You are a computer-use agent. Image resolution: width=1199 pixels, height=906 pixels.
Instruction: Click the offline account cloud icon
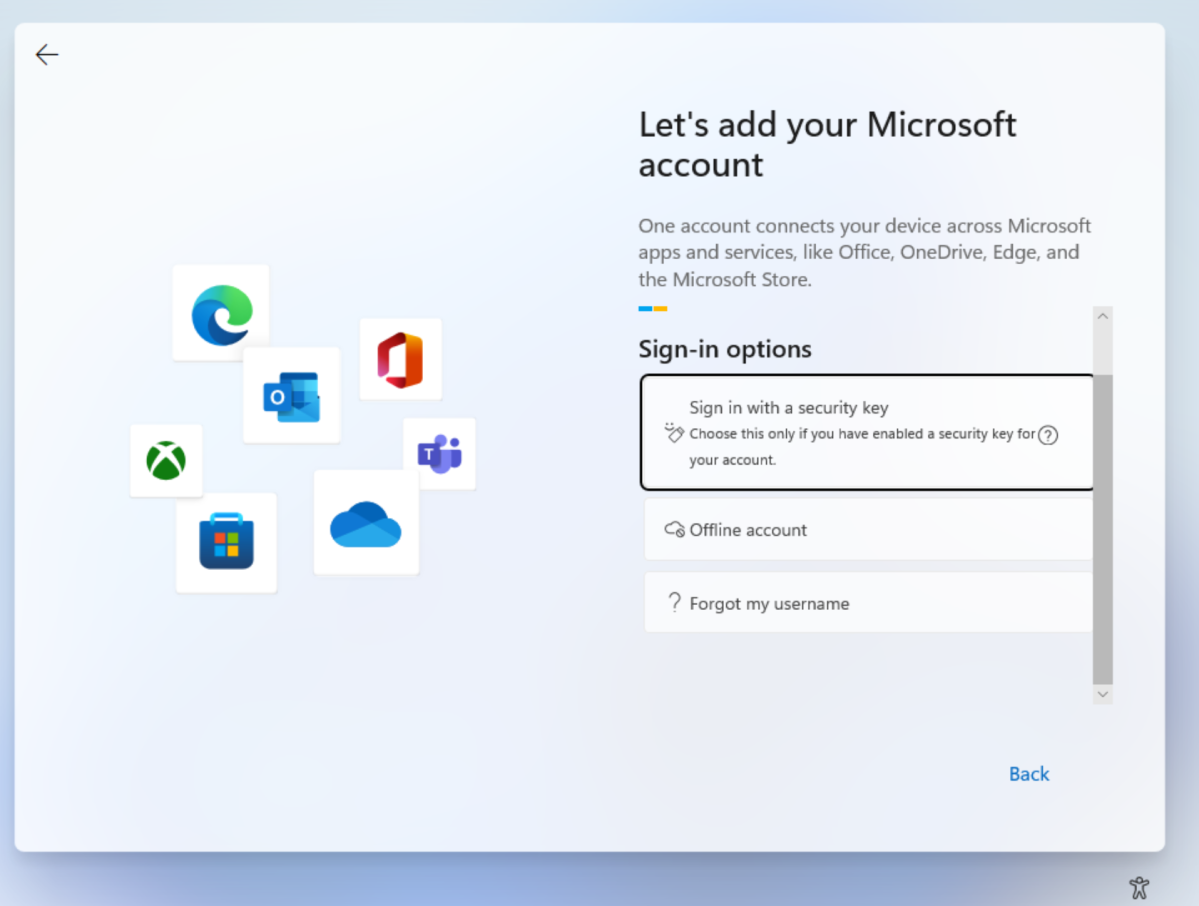point(674,529)
